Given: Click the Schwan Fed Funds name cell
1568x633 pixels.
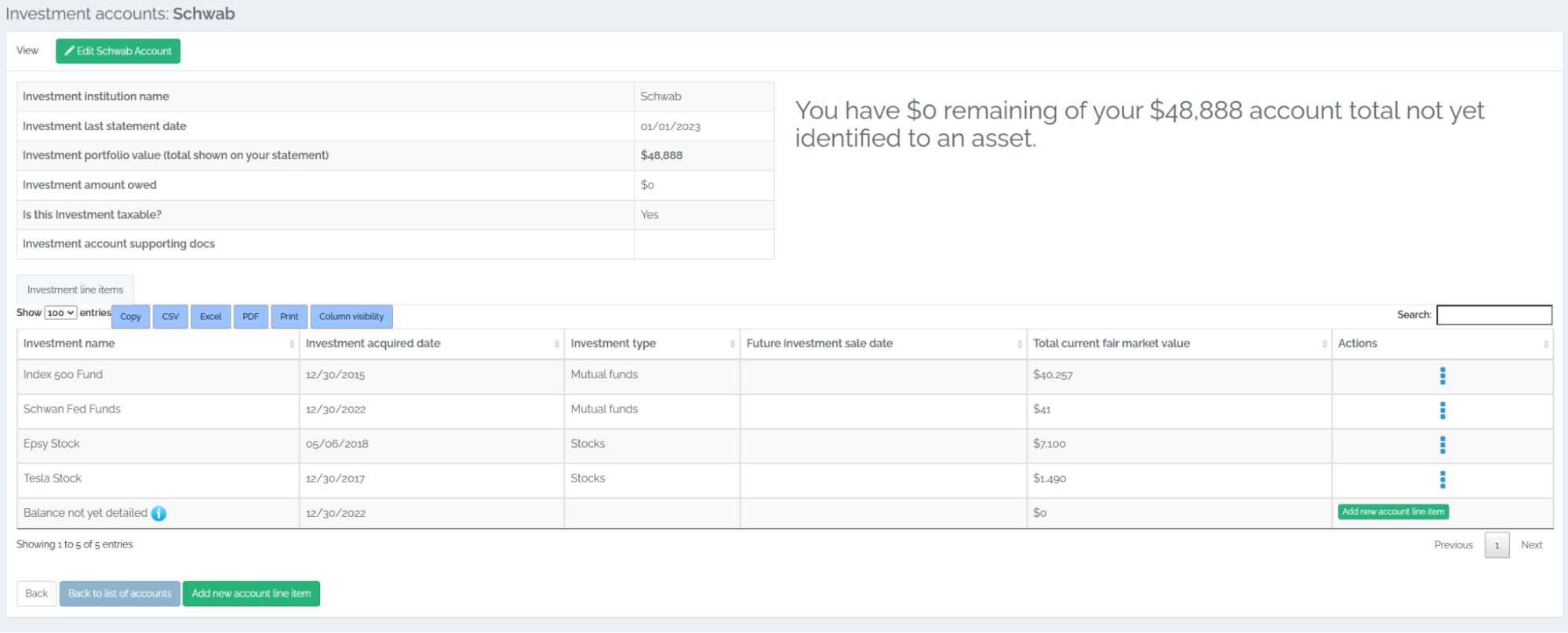Looking at the screenshot, I should pos(158,410).
